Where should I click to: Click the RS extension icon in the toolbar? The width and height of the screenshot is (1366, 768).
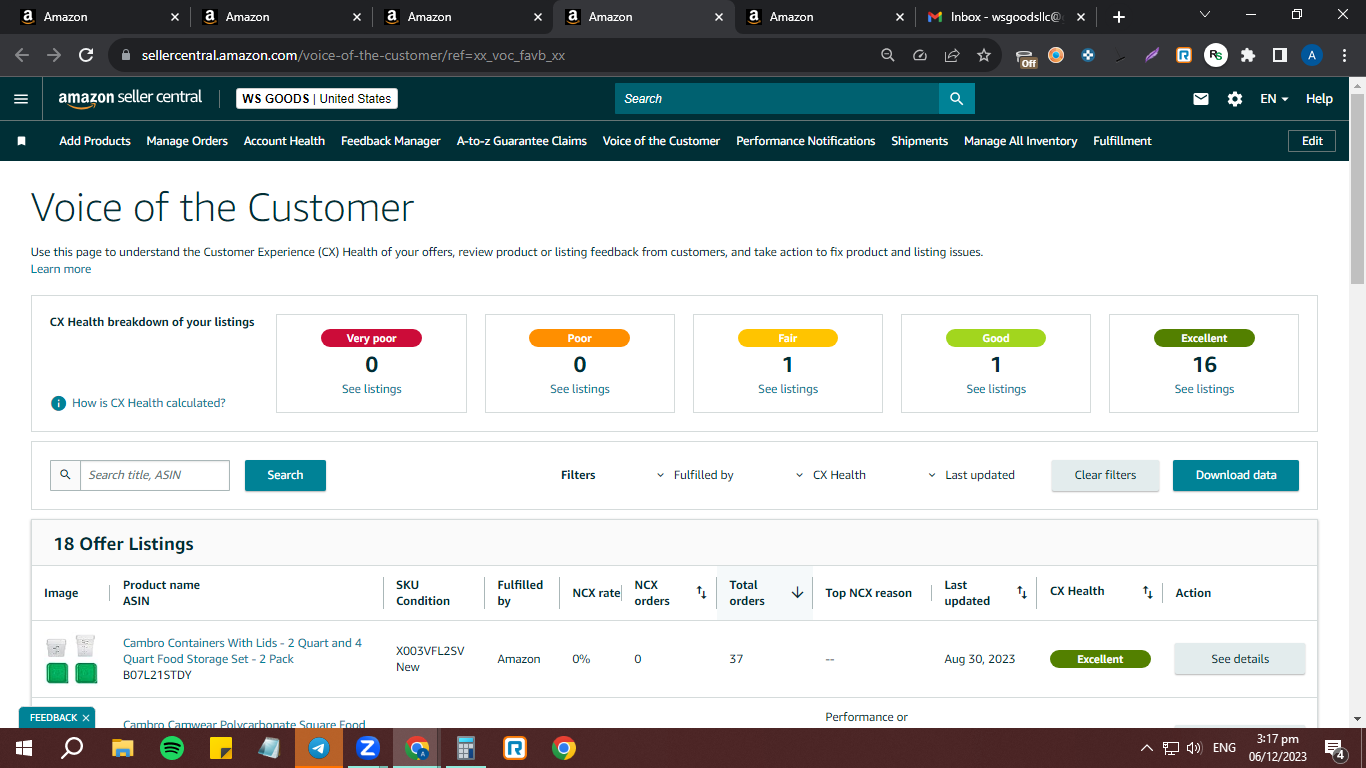[x=1216, y=56]
